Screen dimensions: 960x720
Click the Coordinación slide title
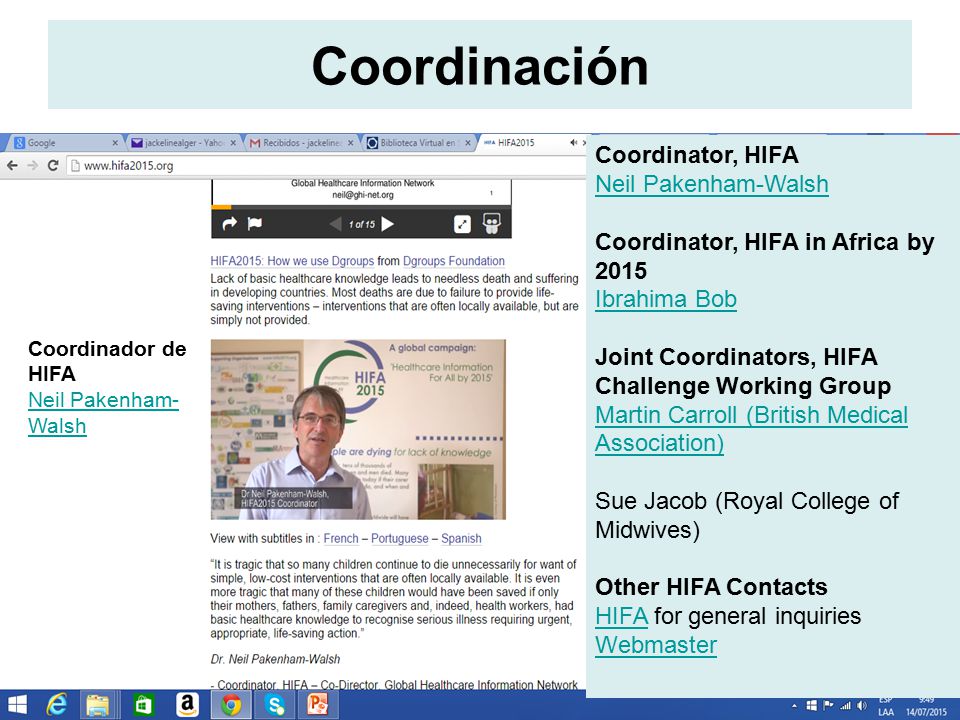[480, 66]
